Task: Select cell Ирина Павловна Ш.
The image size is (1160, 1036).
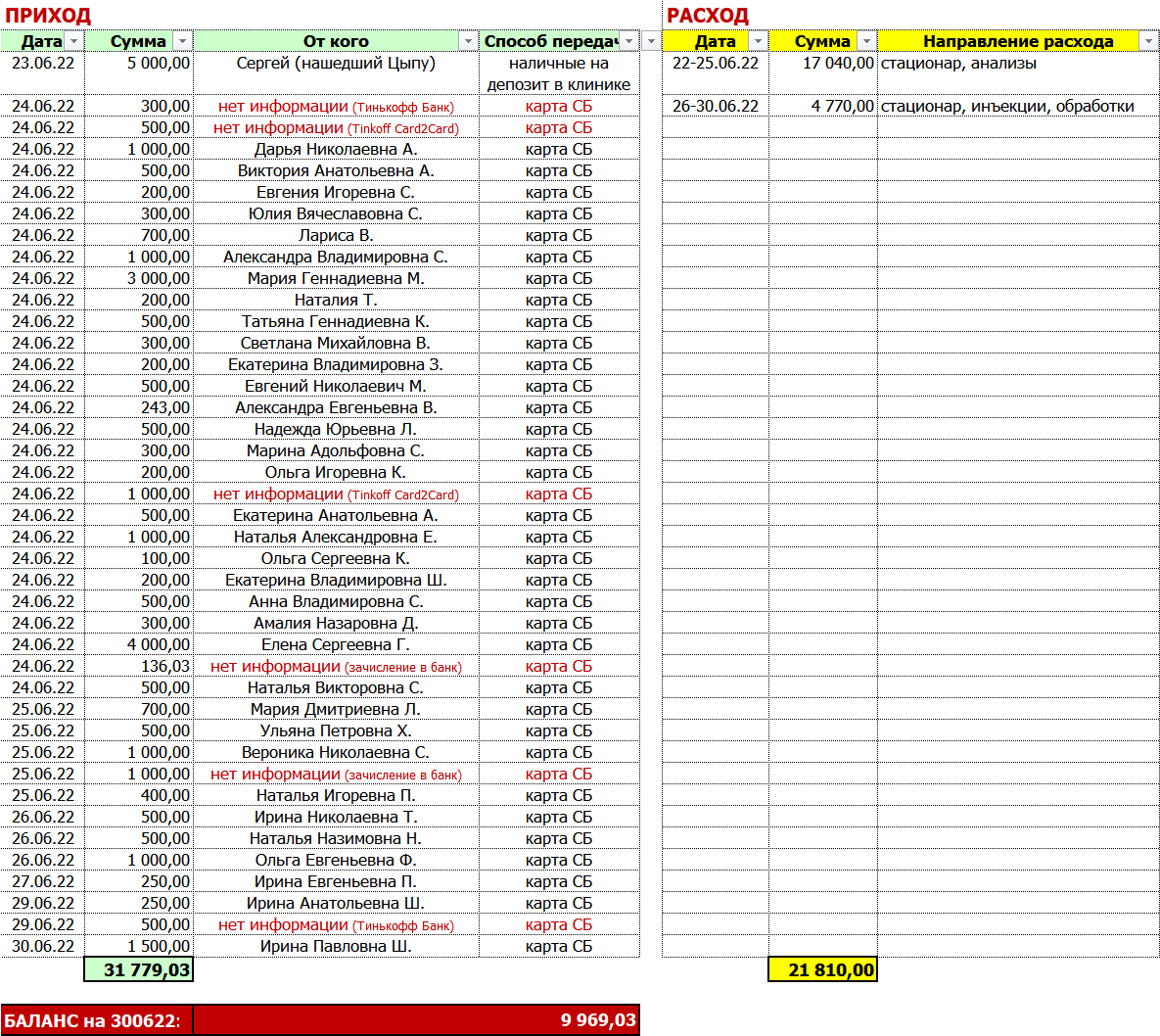Action: 336,946
